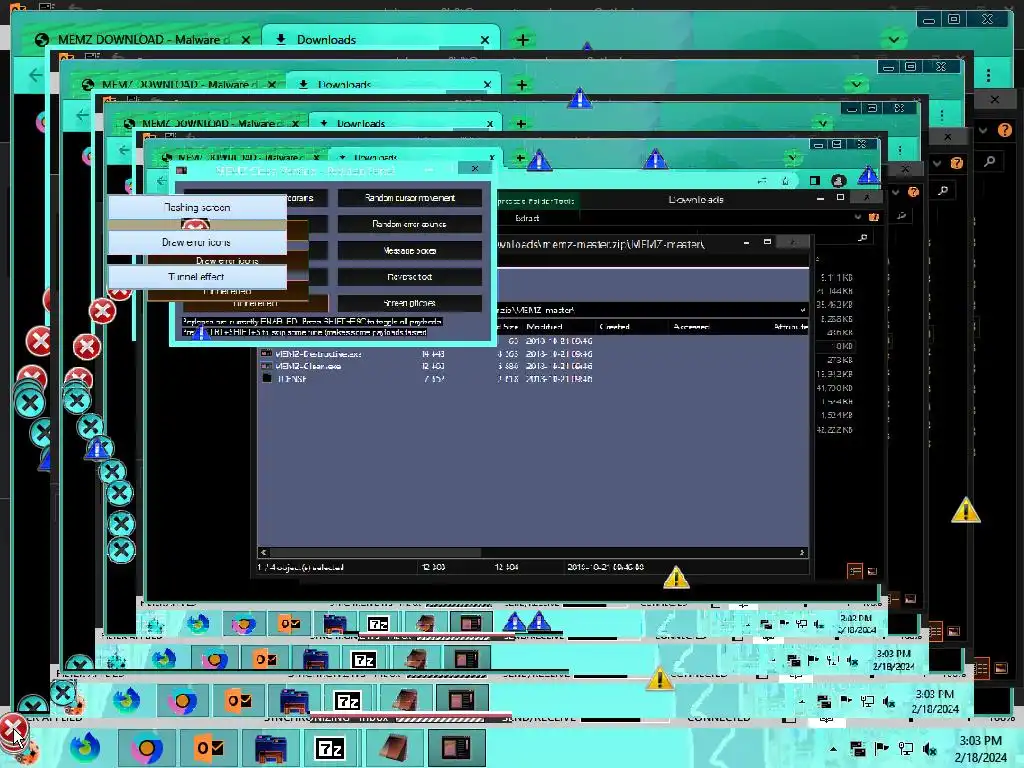The height and width of the screenshot is (768, 1024).
Task: Open profile avatar icon in innermost browser
Action: pyautogui.click(x=839, y=180)
